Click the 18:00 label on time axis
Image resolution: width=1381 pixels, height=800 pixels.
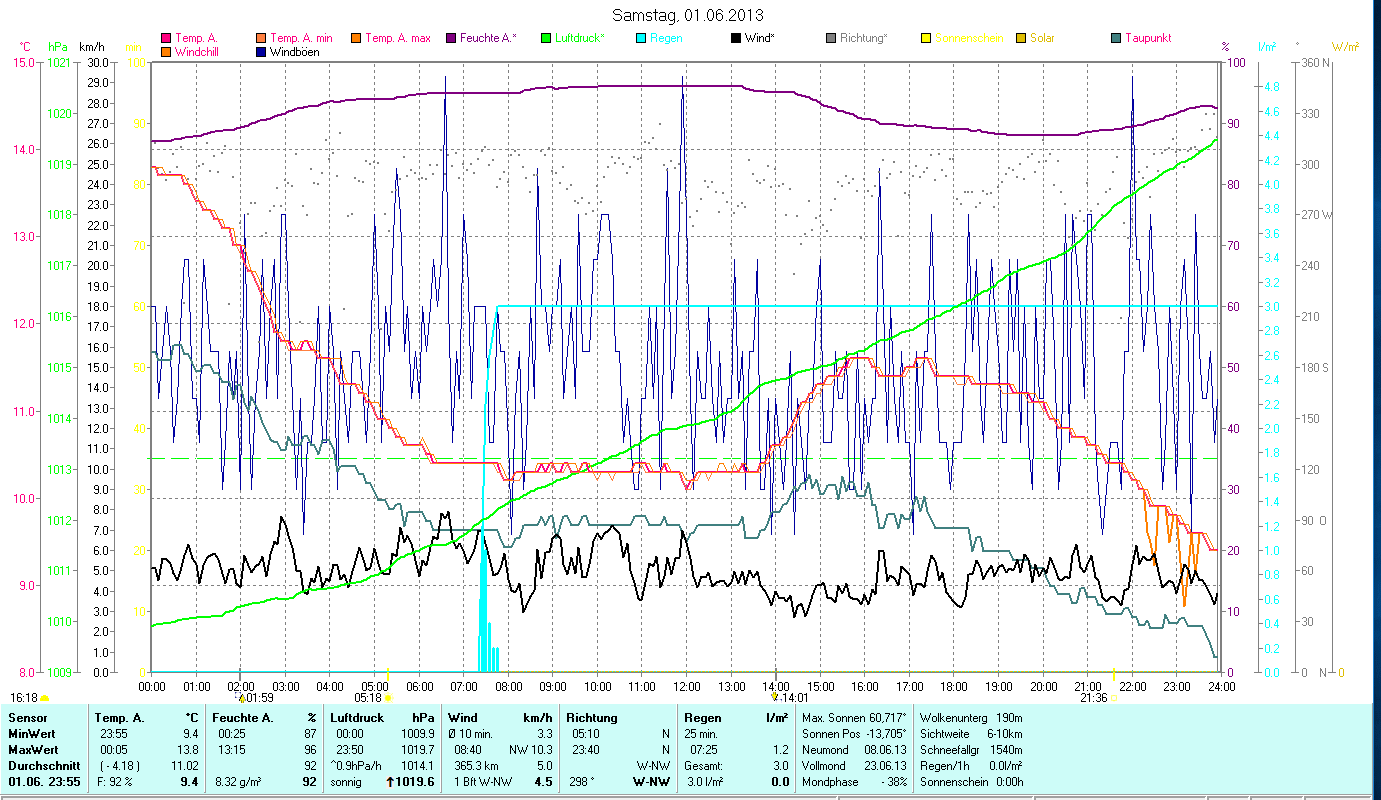(954, 687)
